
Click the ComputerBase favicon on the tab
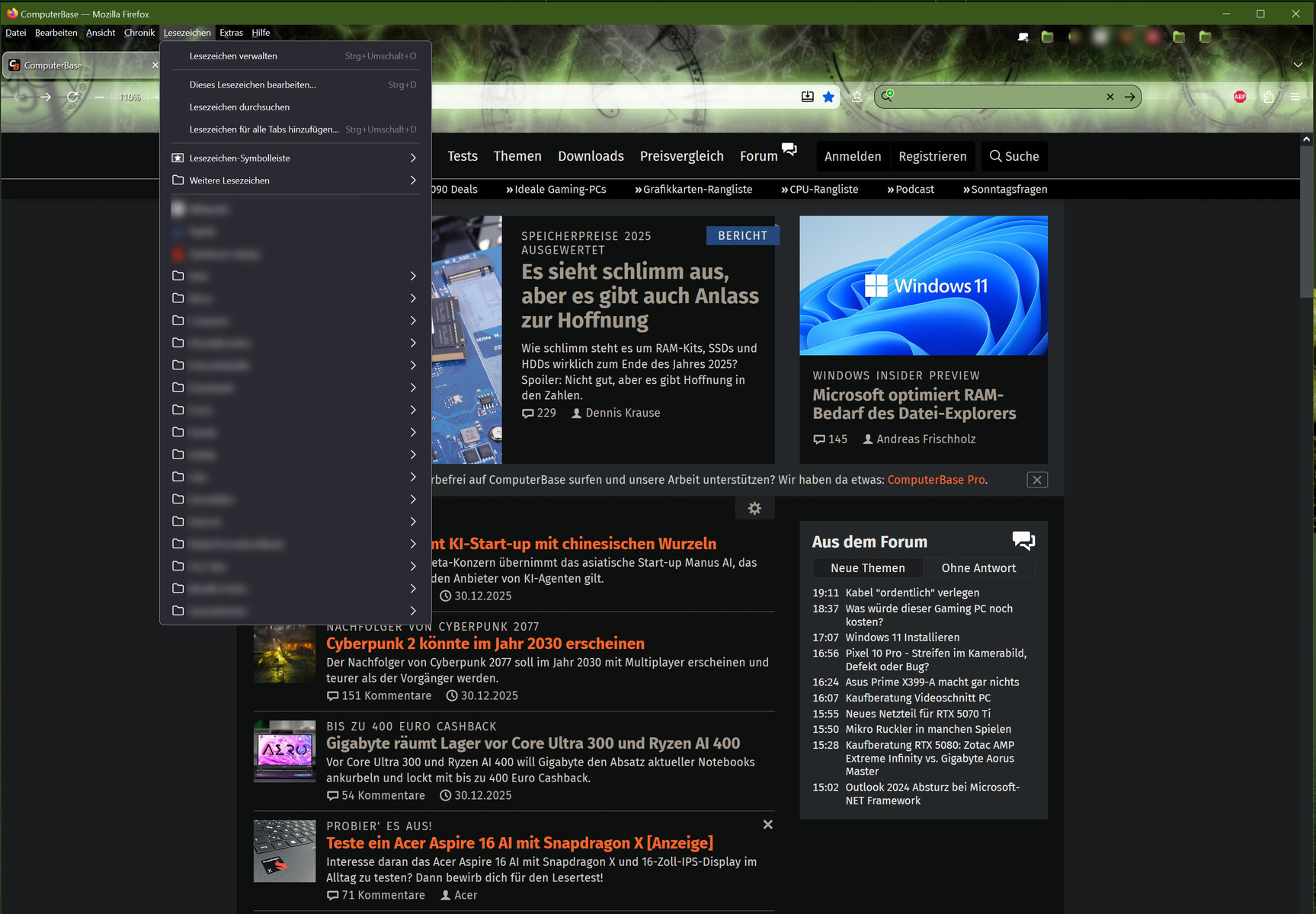[x=14, y=65]
